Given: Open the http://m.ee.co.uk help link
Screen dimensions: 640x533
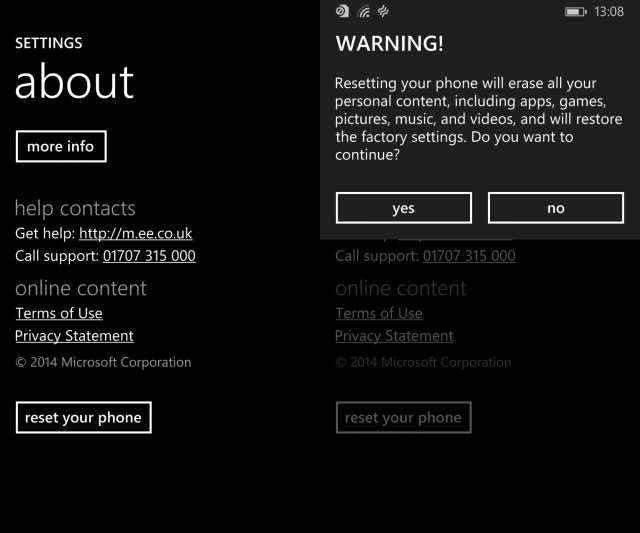Looking at the screenshot, I should click(x=136, y=233).
